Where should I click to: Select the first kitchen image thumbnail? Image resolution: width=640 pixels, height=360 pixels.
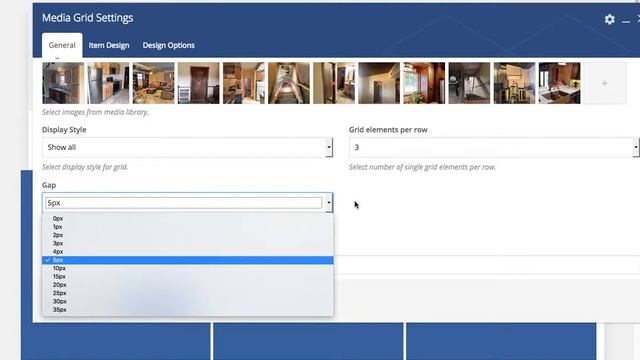click(x=63, y=83)
